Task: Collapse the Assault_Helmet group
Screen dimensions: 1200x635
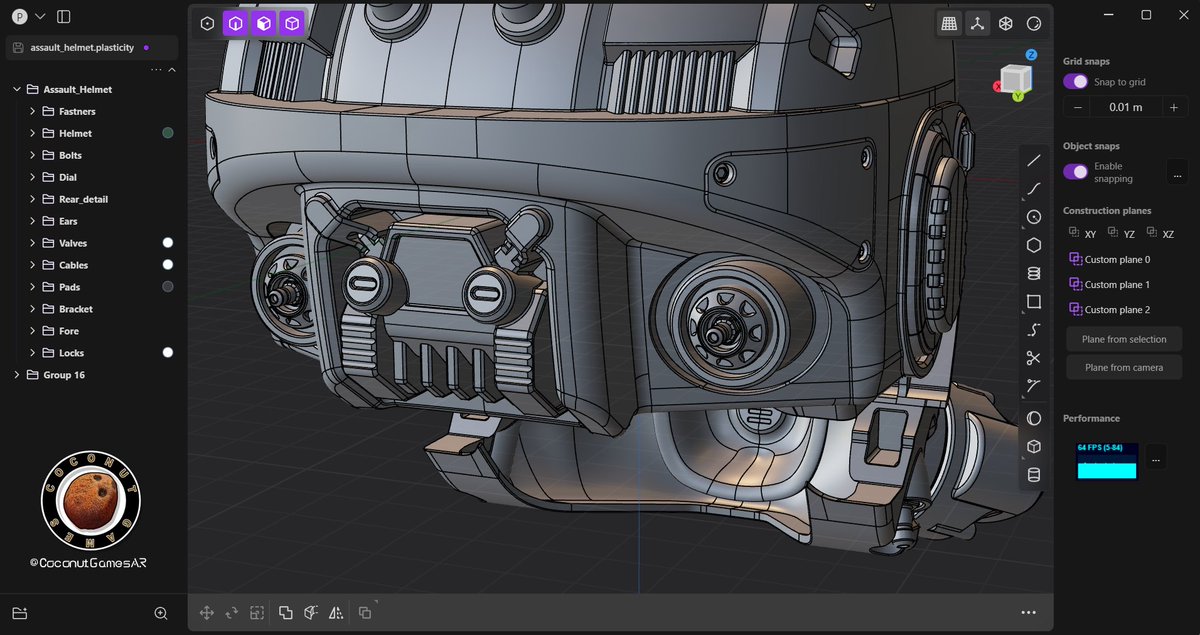Action: (17, 89)
